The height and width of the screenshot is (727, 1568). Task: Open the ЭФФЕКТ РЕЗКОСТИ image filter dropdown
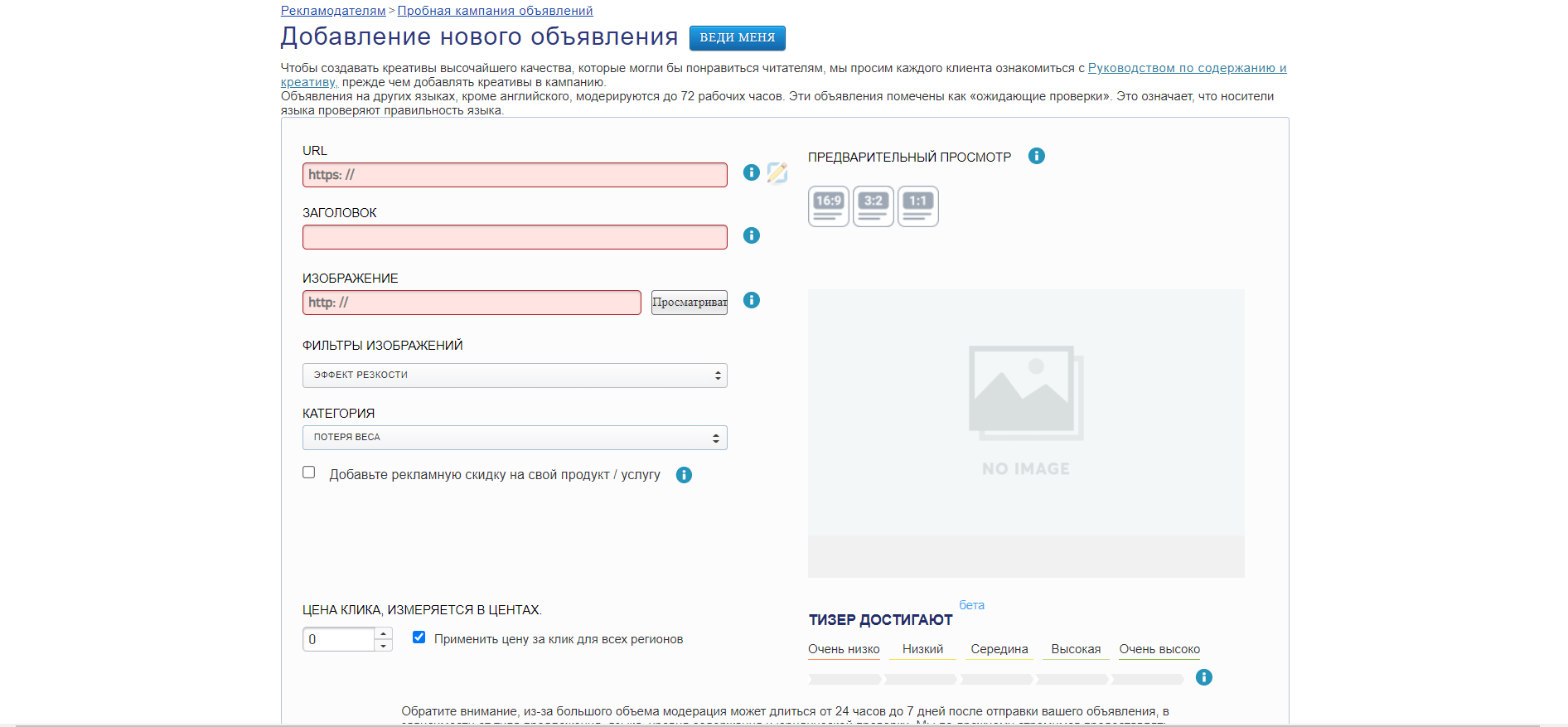515,376
